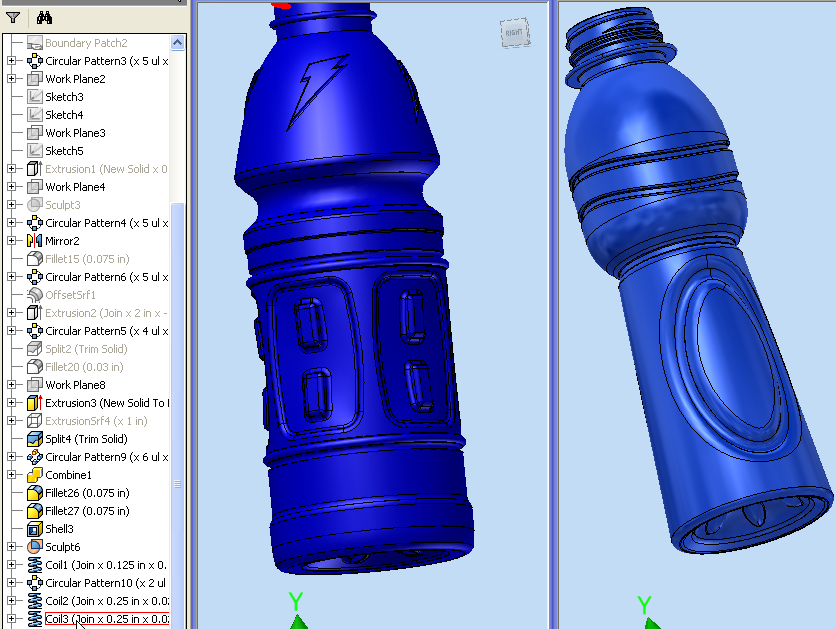This screenshot has width=836, height=629.
Task: Click the Sculpt3 feature icon
Action: click(35, 205)
